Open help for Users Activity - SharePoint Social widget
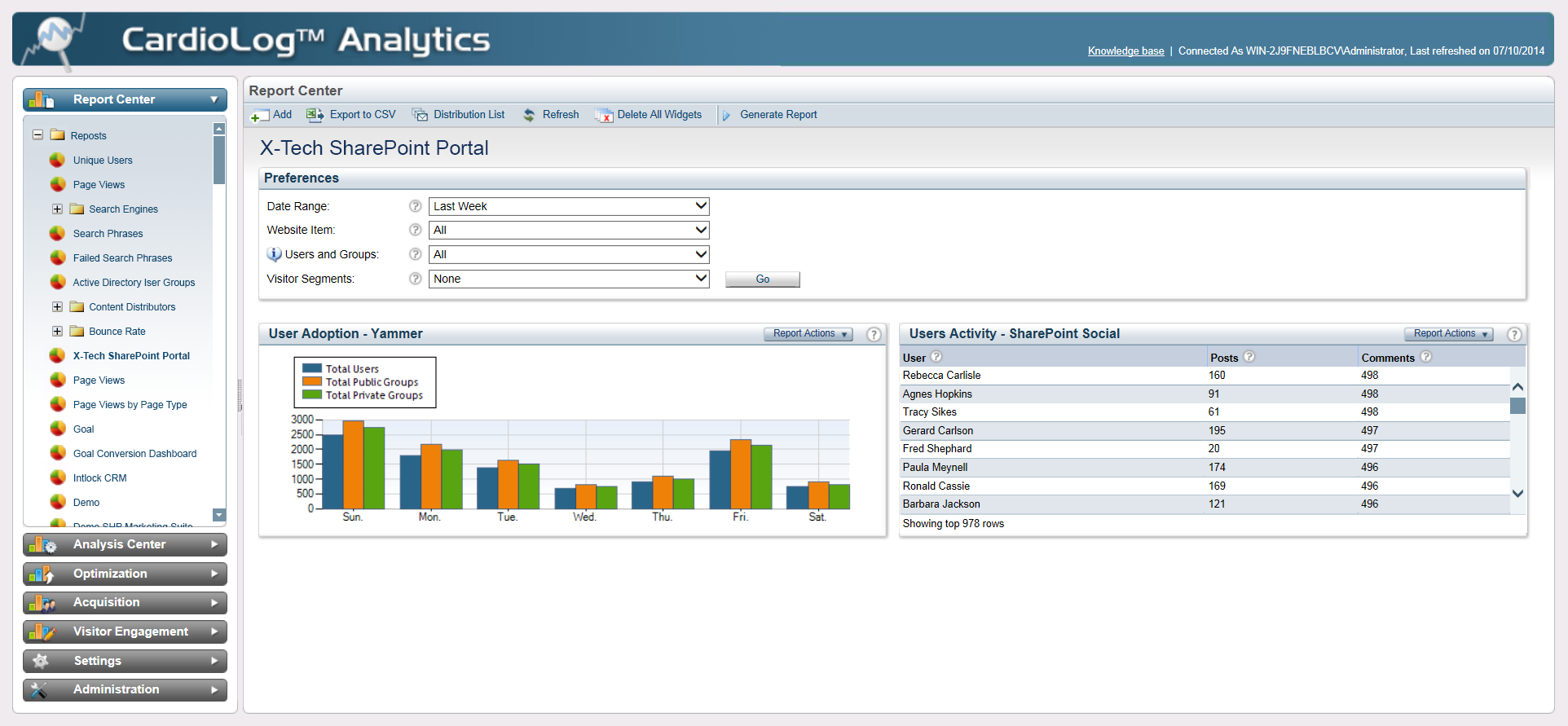 [1514, 334]
